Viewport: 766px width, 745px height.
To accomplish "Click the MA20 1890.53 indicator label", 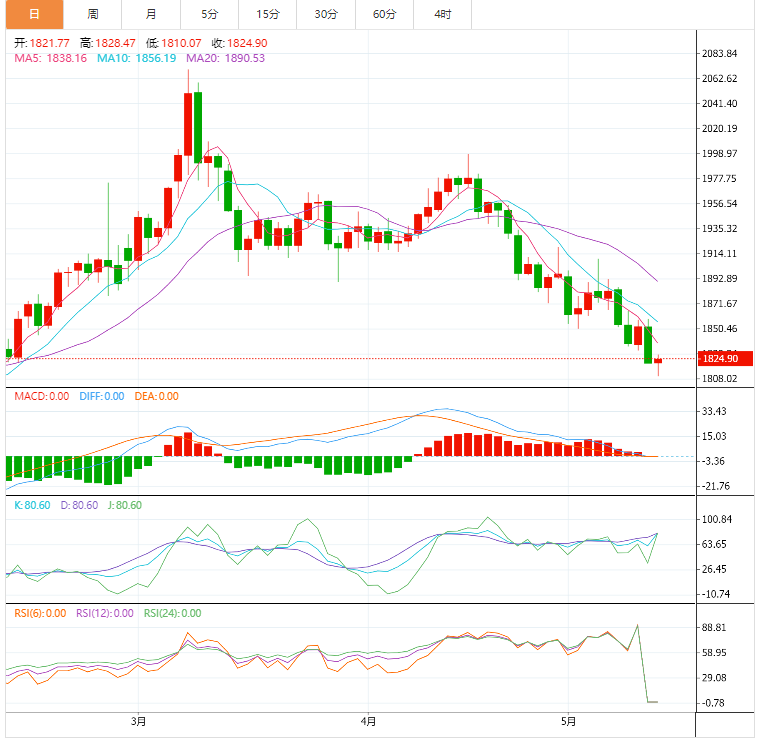I will click(225, 58).
